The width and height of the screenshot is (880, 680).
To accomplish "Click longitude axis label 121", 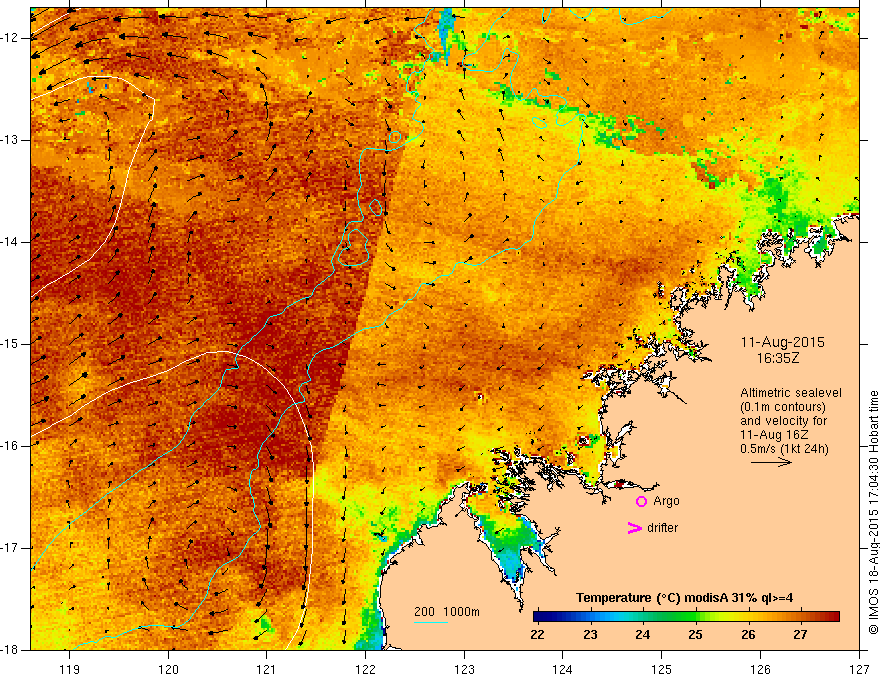I will (x=267, y=669).
